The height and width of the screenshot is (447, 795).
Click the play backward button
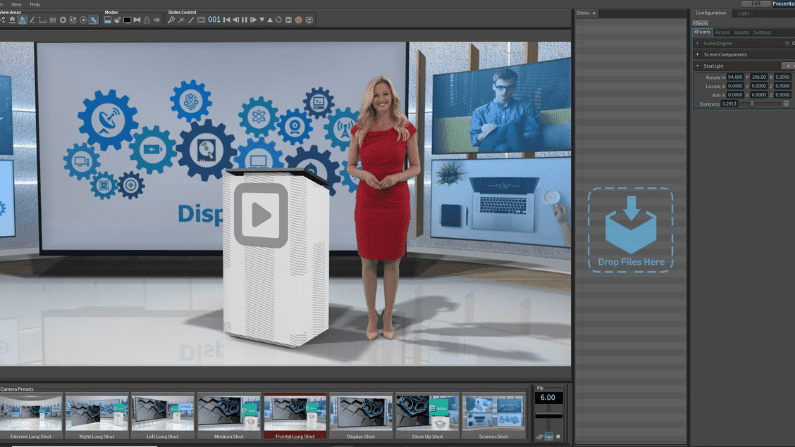[x=236, y=20]
